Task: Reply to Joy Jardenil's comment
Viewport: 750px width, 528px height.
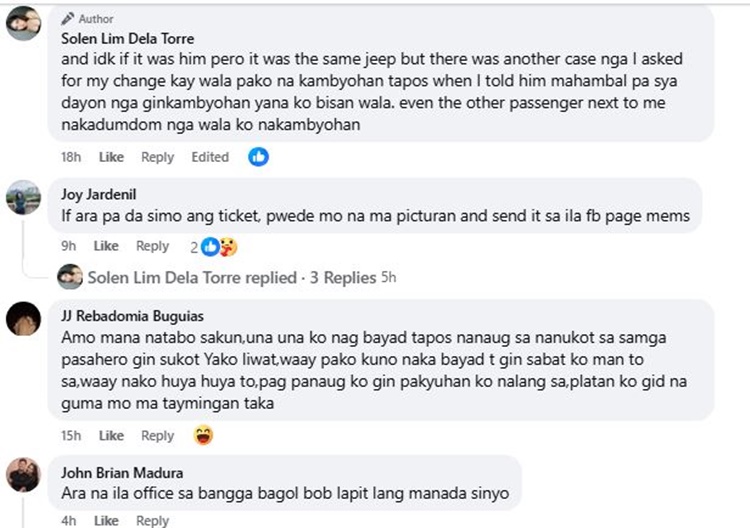Action: tap(152, 246)
